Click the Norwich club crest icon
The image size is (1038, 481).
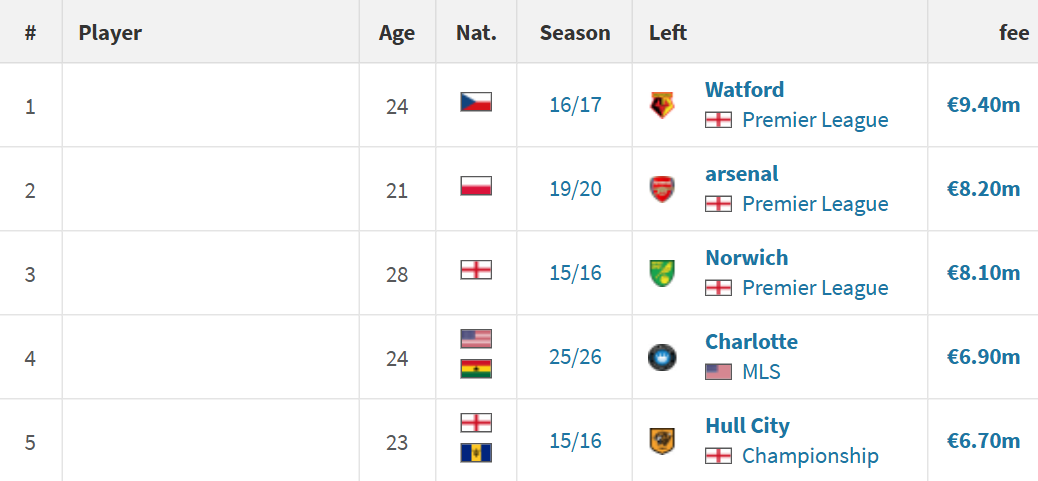point(661,273)
